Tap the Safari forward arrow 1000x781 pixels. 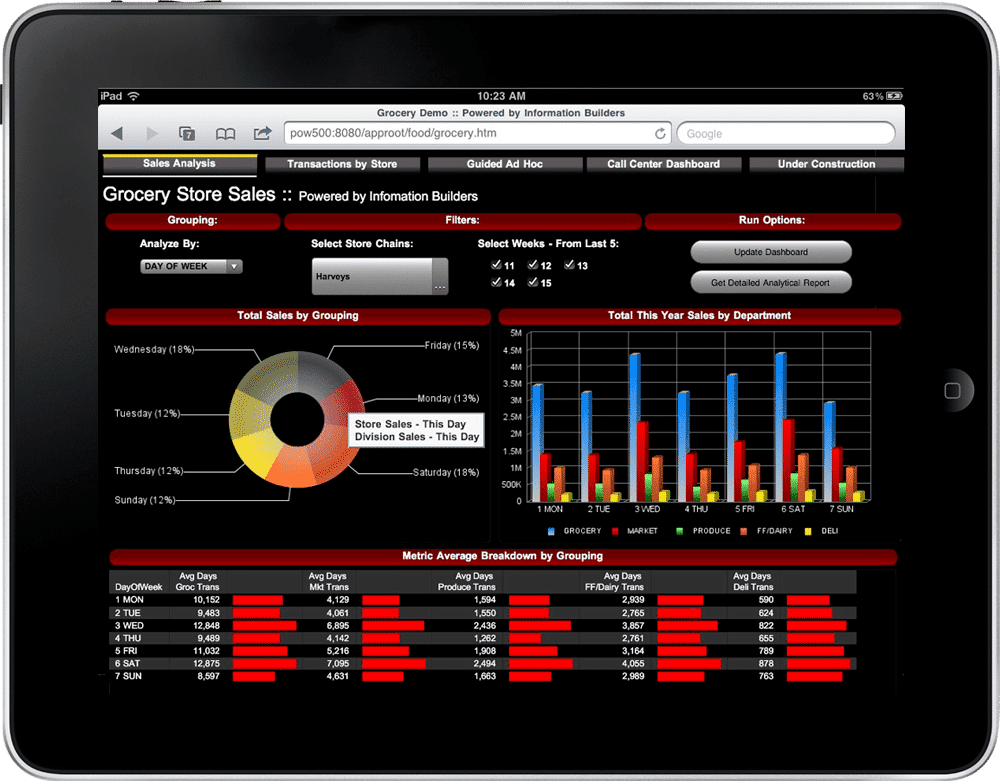(152, 133)
